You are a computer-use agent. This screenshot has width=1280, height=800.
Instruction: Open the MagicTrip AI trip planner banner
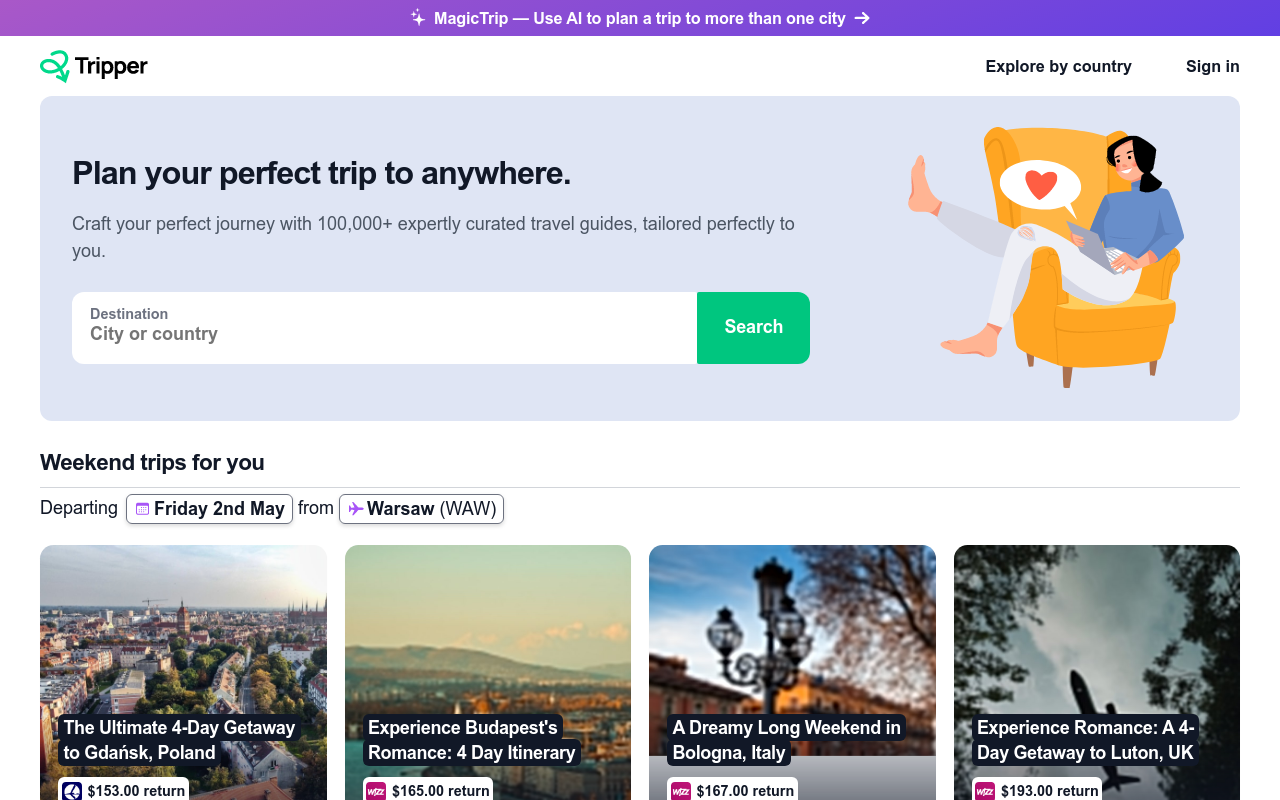[x=640, y=18]
